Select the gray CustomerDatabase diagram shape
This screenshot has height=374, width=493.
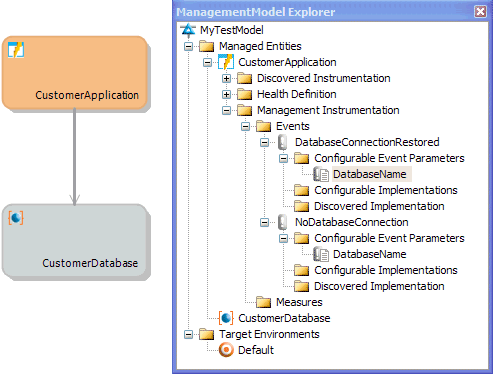tap(75, 241)
